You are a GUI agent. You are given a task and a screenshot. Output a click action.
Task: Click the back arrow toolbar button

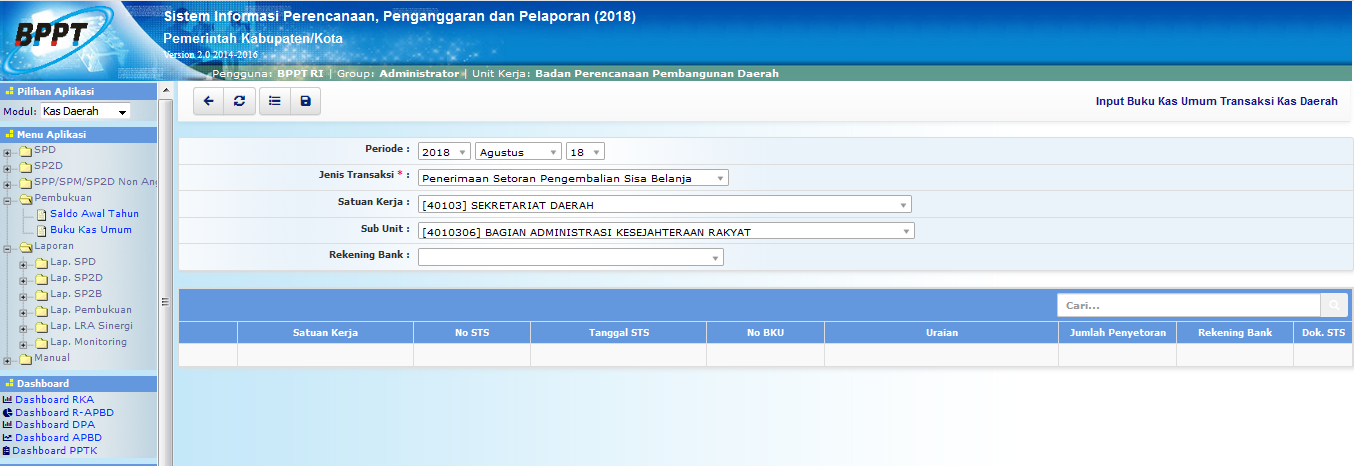pos(208,101)
